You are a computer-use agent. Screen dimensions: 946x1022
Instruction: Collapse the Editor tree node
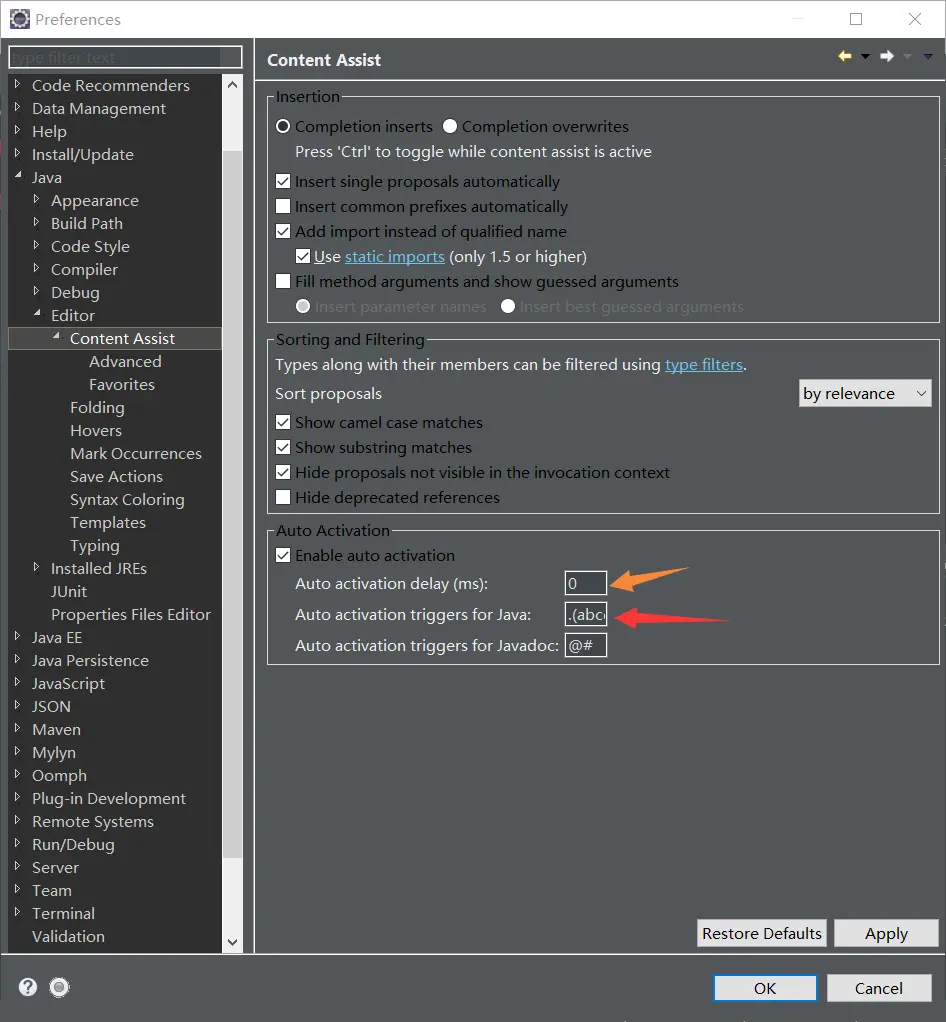(x=37, y=314)
